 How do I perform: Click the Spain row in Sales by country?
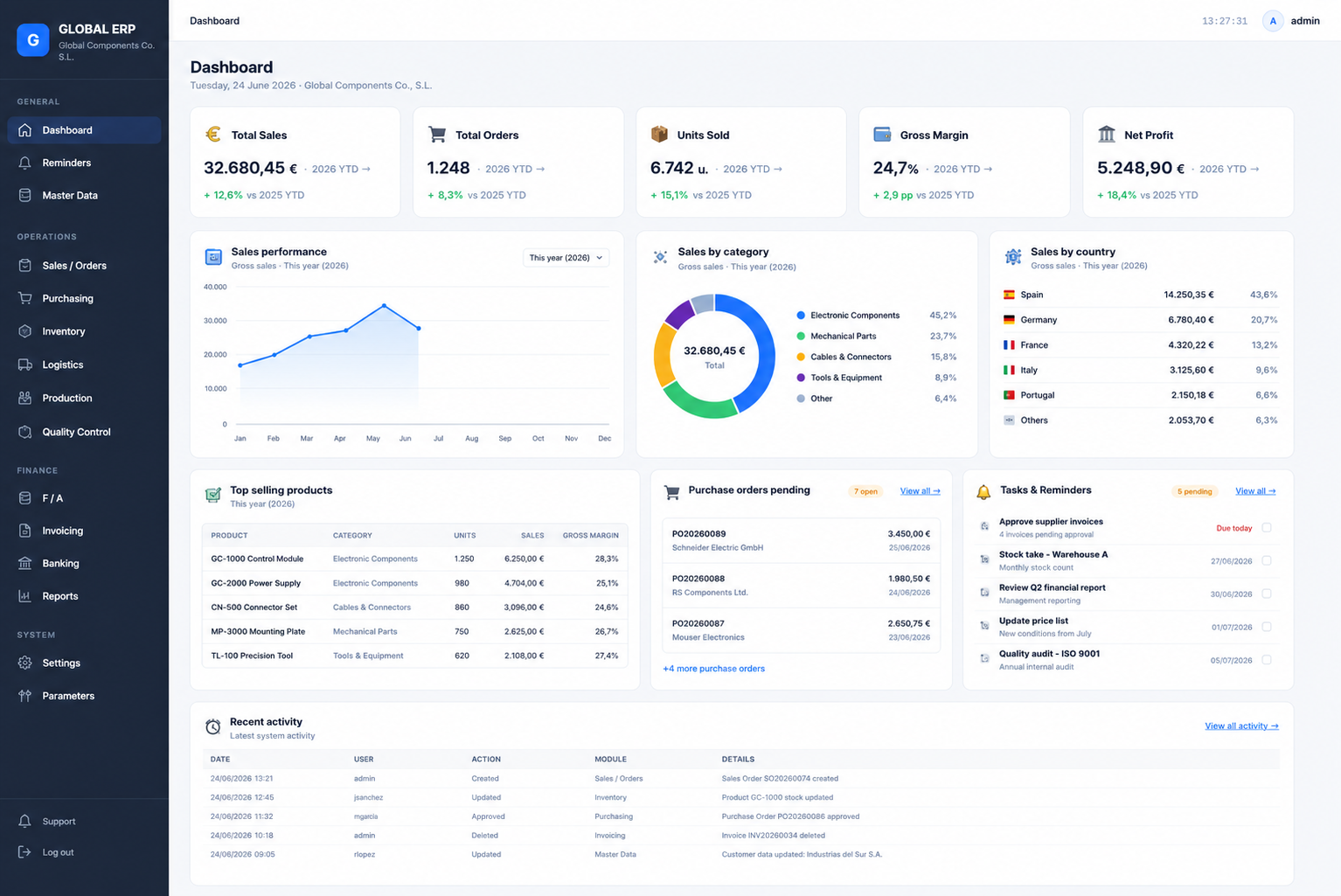[1140, 295]
